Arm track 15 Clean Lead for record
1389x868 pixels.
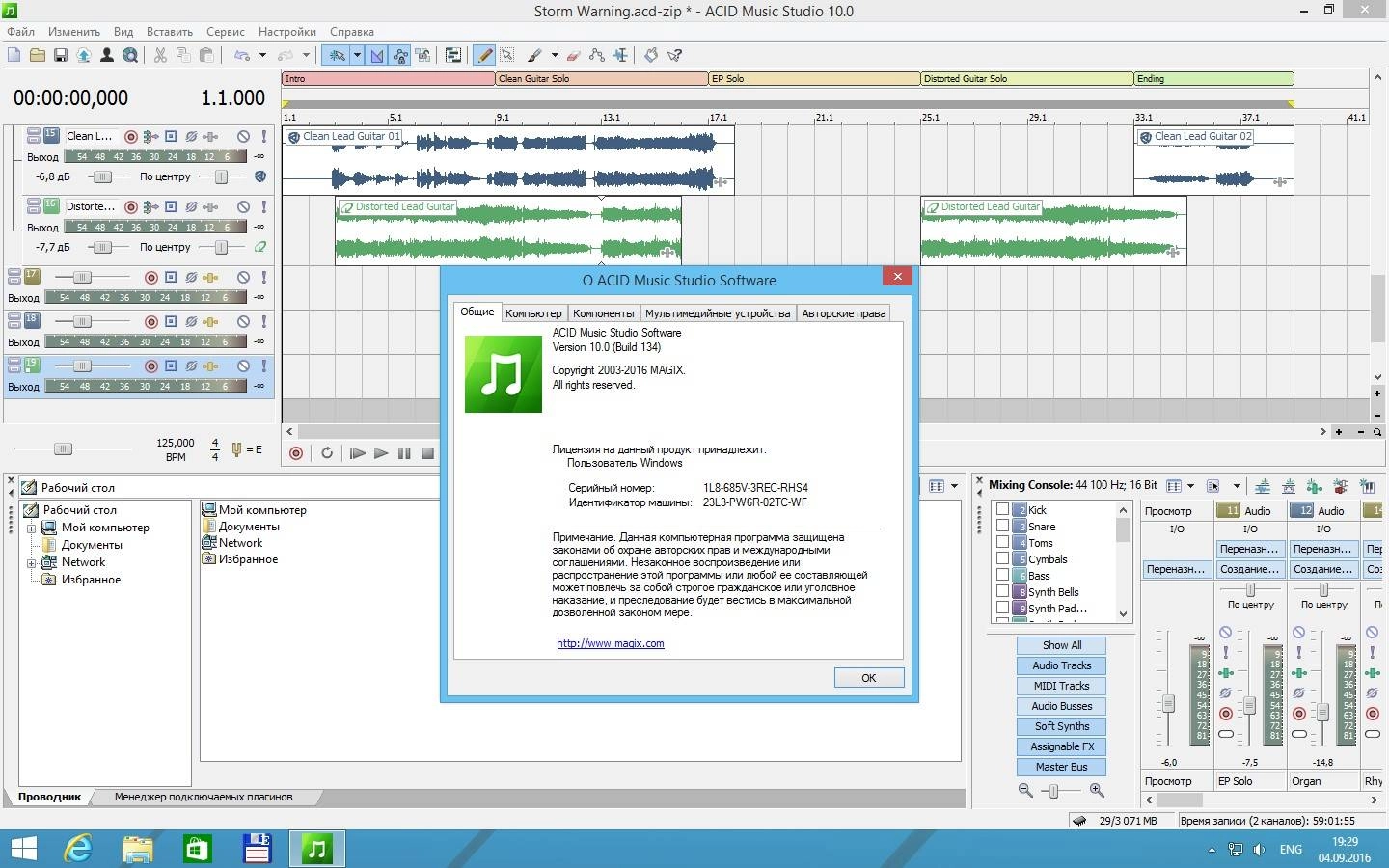click(131, 137)
